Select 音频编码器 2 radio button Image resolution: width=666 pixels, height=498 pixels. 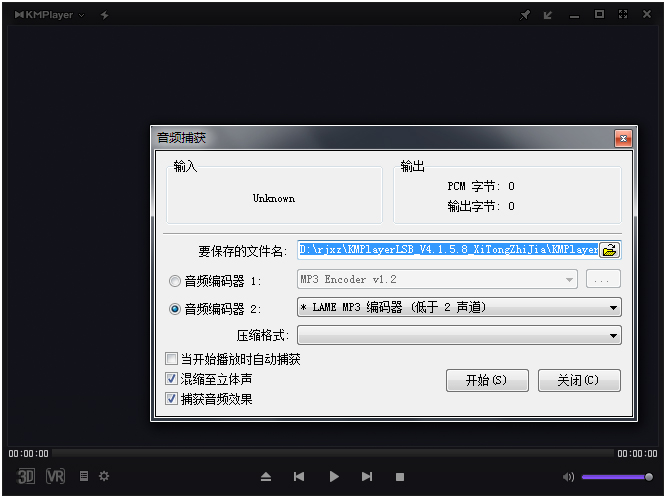pyautogui.click(x=175, y=309)
